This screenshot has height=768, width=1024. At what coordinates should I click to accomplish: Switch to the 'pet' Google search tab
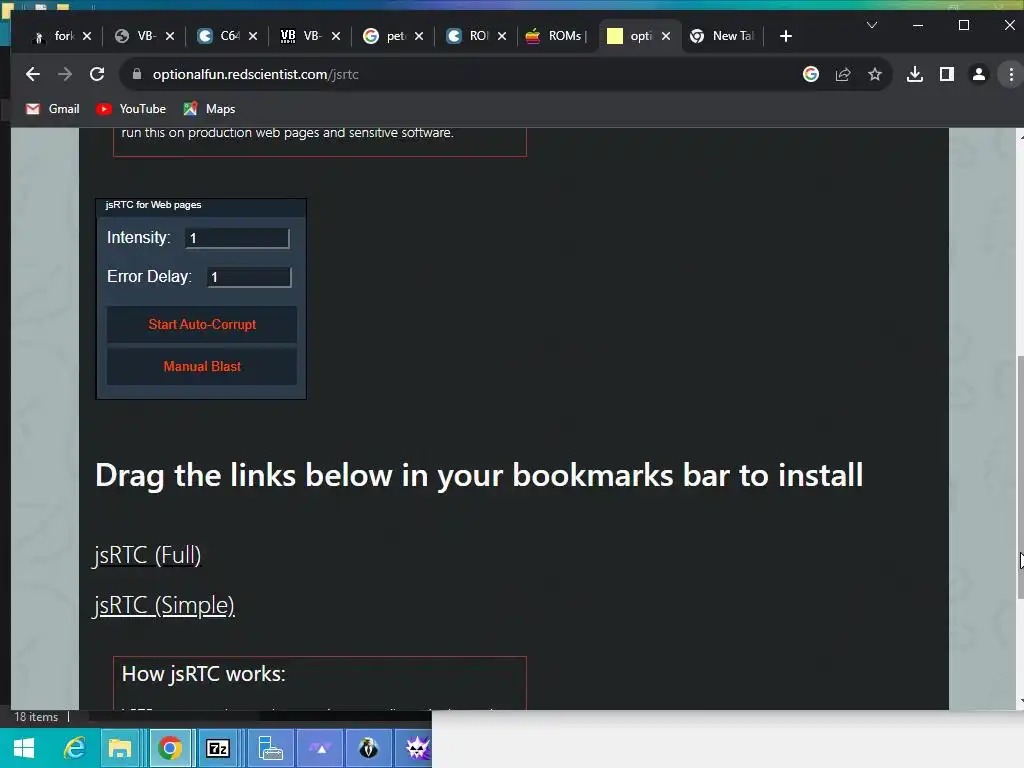[x=385, y=36]
